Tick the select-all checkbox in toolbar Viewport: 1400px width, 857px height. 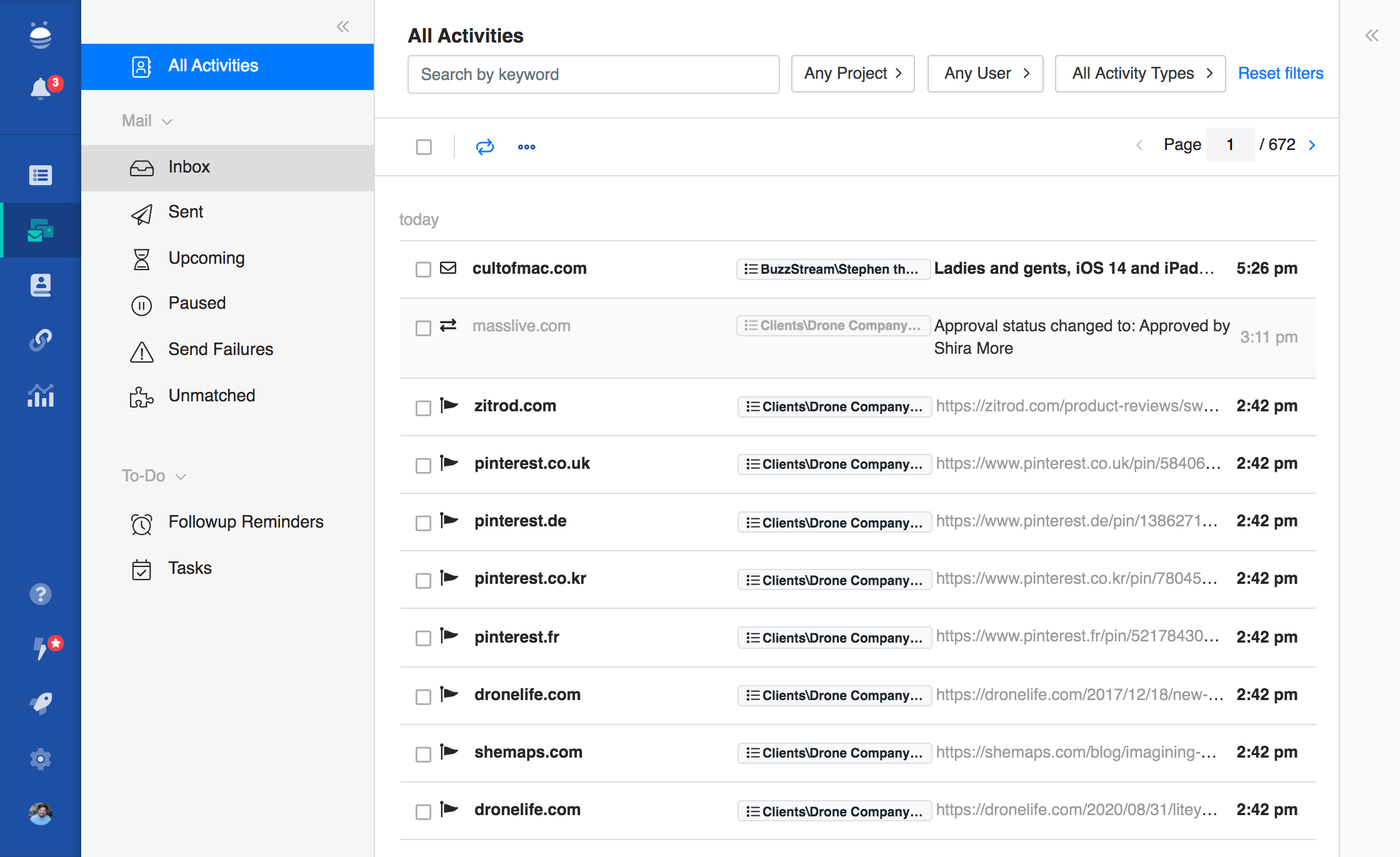point(424,147)
